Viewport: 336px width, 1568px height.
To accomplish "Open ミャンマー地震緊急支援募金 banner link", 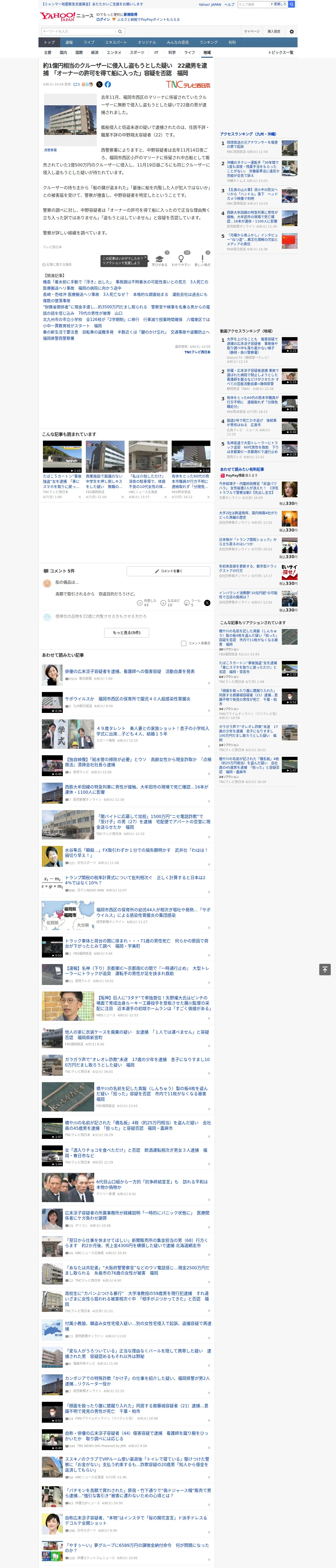I will tap(92, 4).
